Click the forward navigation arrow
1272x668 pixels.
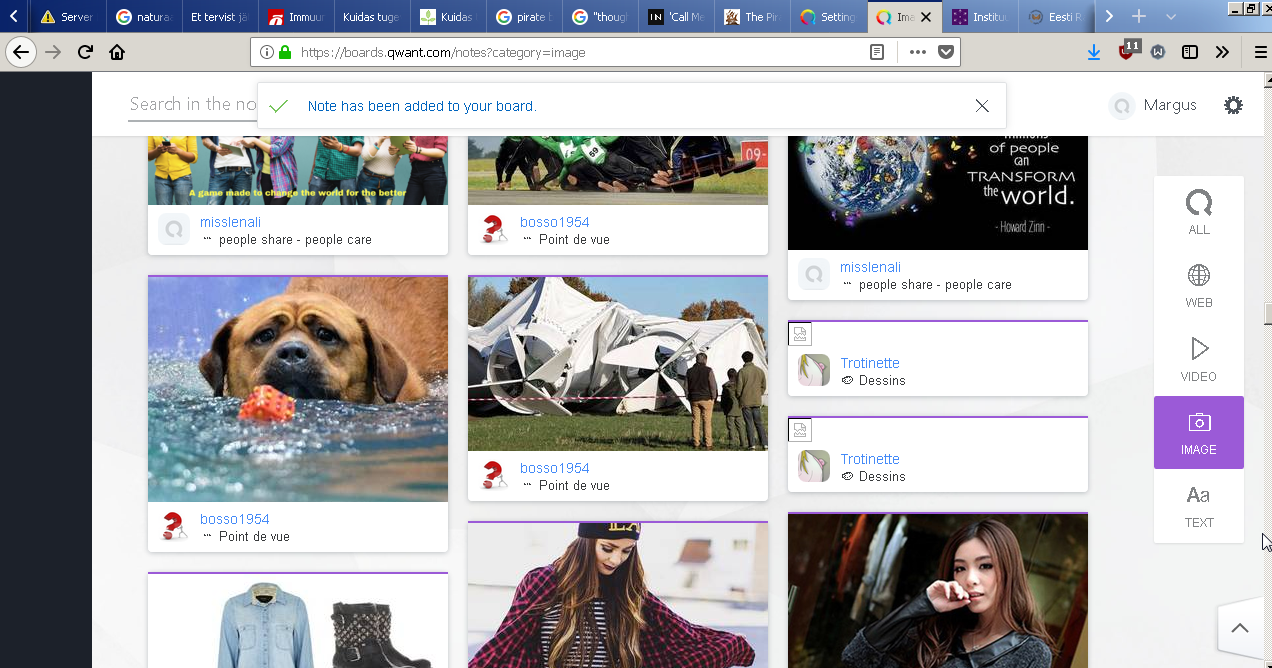(53, 52)
